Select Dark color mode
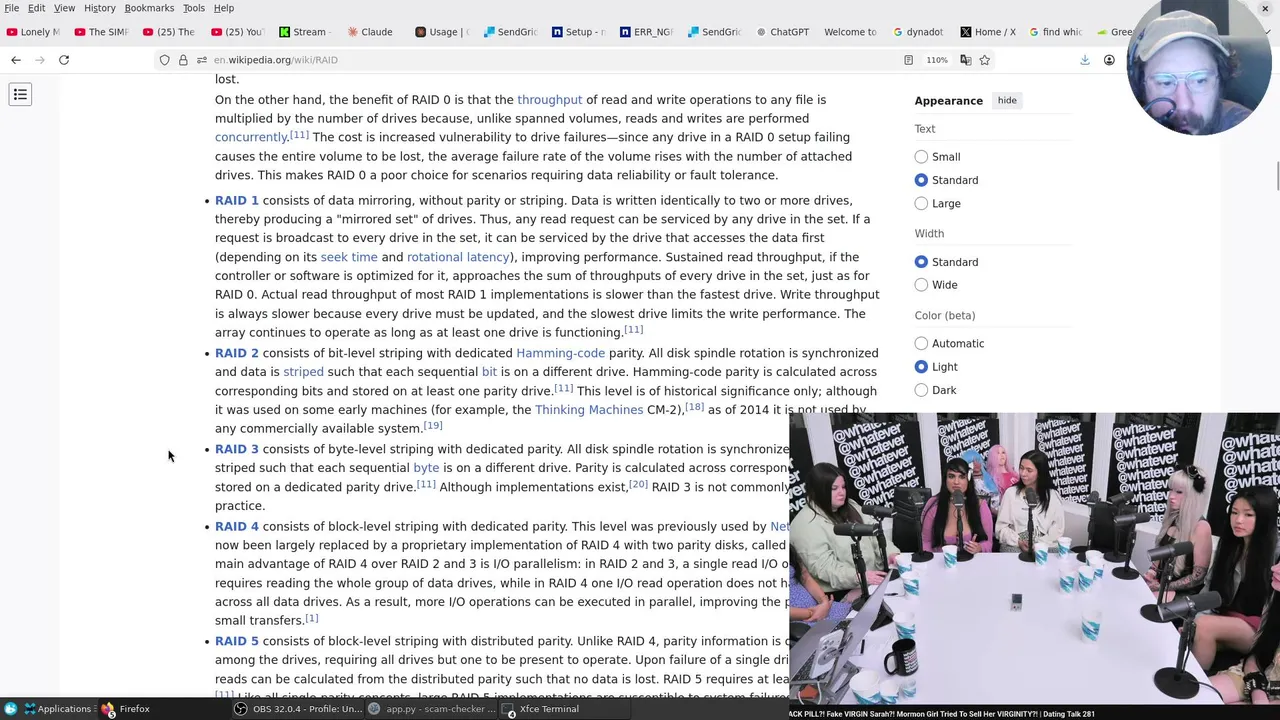 click(x=921, y=390)
